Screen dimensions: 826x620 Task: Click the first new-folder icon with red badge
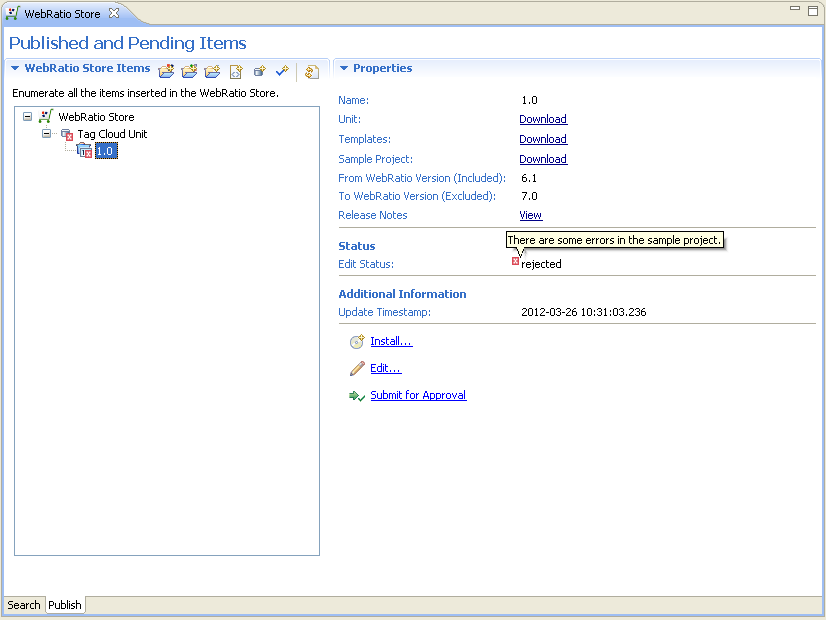tap(166, 71)
